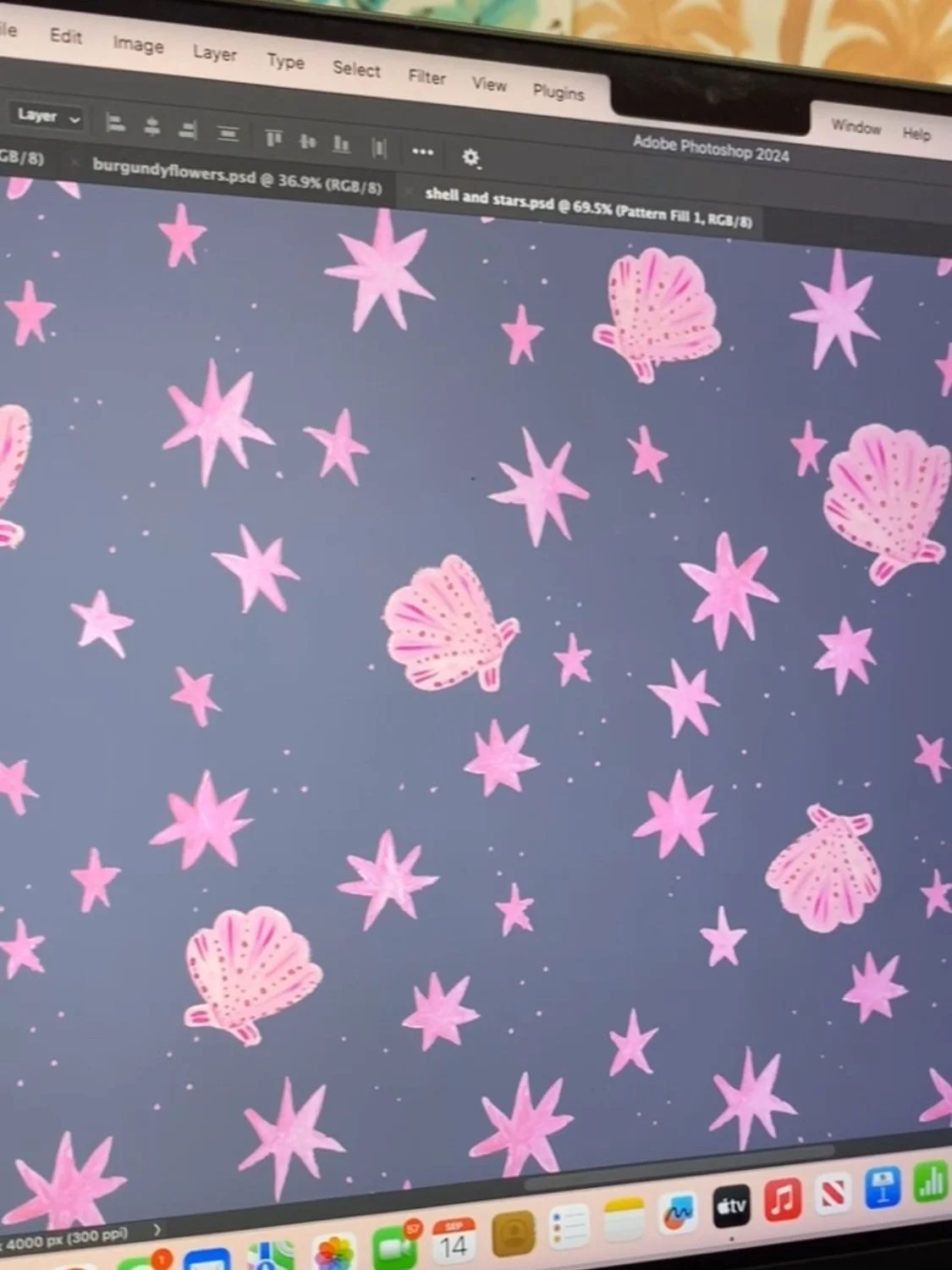This screenshot has height=1270, width=952.
Task: Click the align top edges icon
Action: [x=273, y=138]
